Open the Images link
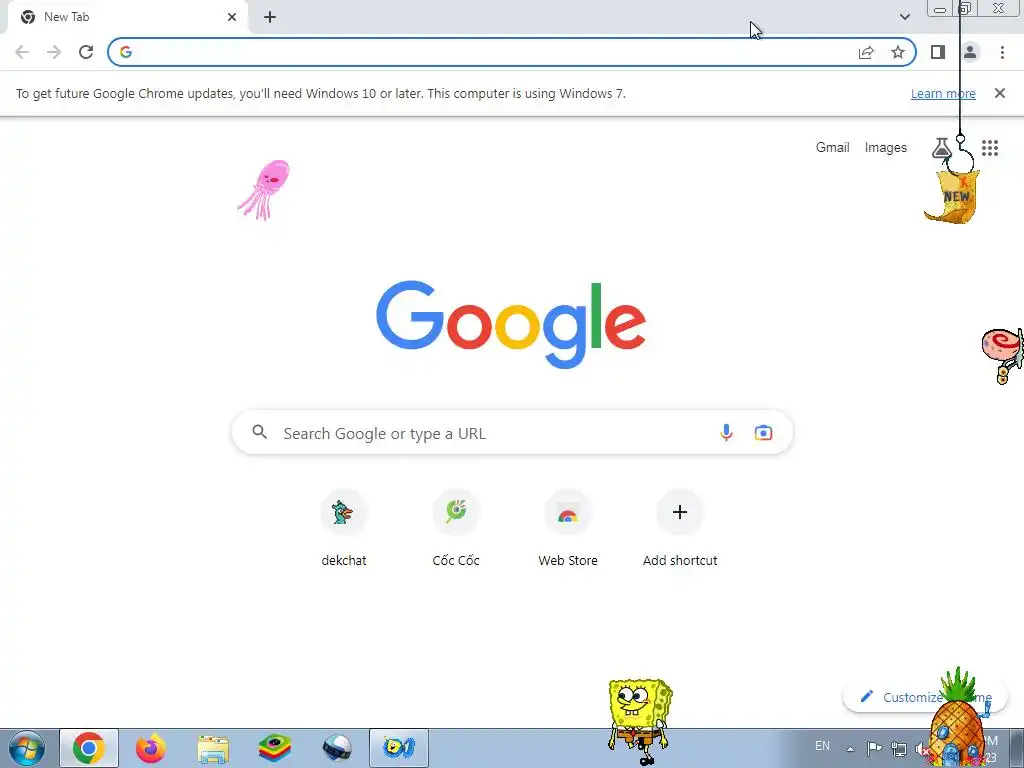 click(886, 148)
